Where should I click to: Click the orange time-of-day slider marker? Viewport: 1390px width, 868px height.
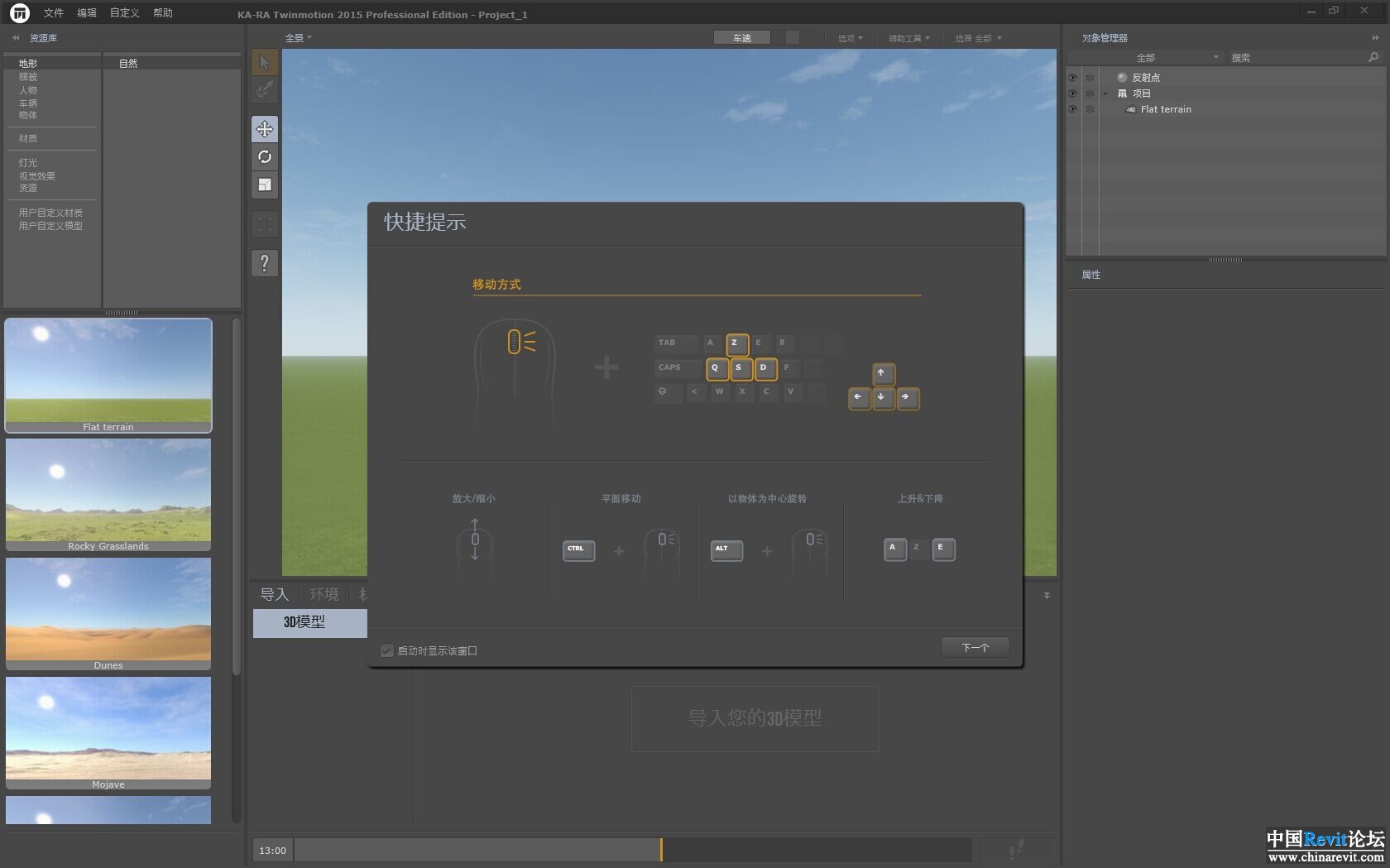coord(661,850)
